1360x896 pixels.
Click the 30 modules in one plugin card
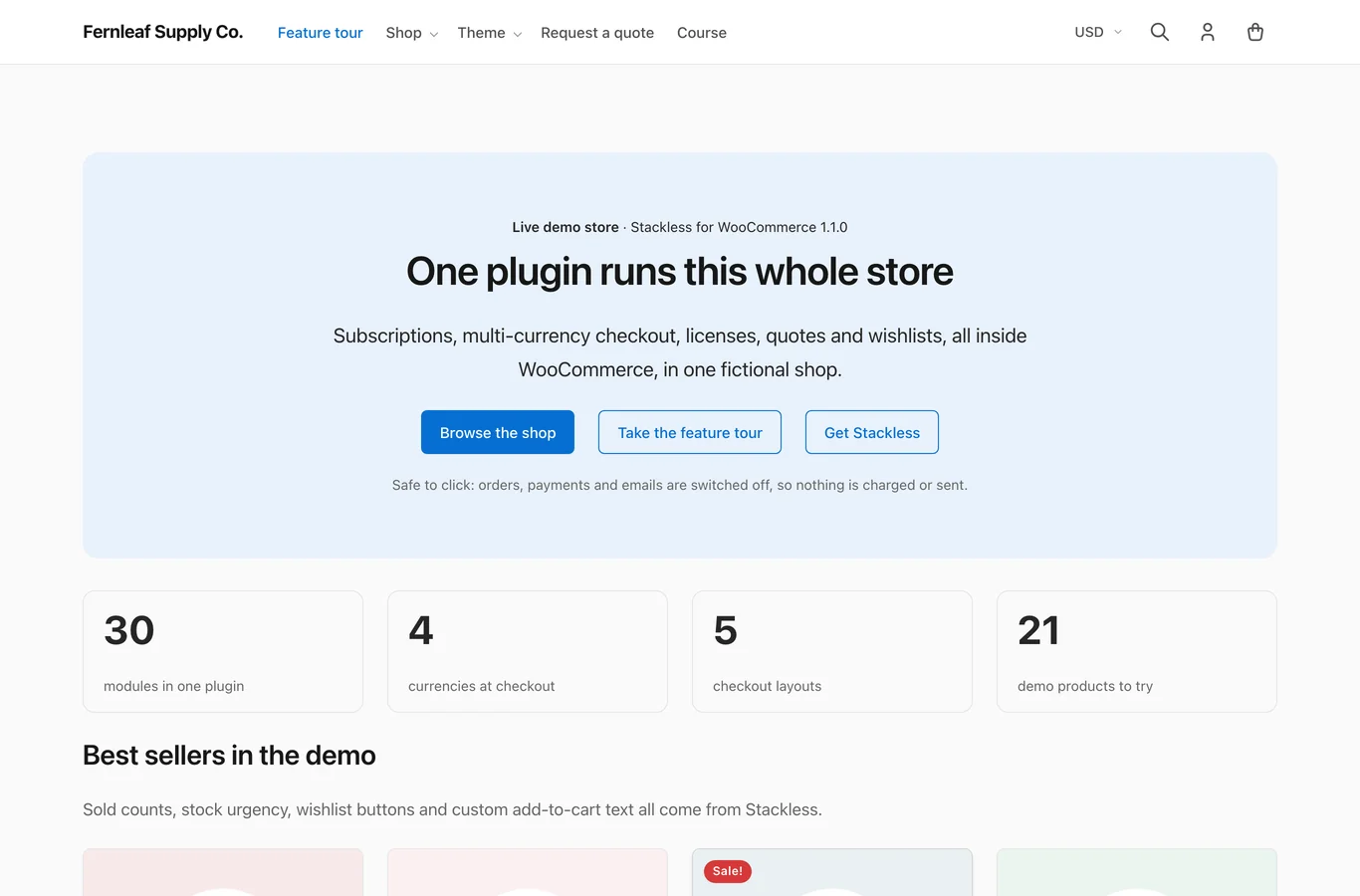pyautogui.click(x=223, y=651)
